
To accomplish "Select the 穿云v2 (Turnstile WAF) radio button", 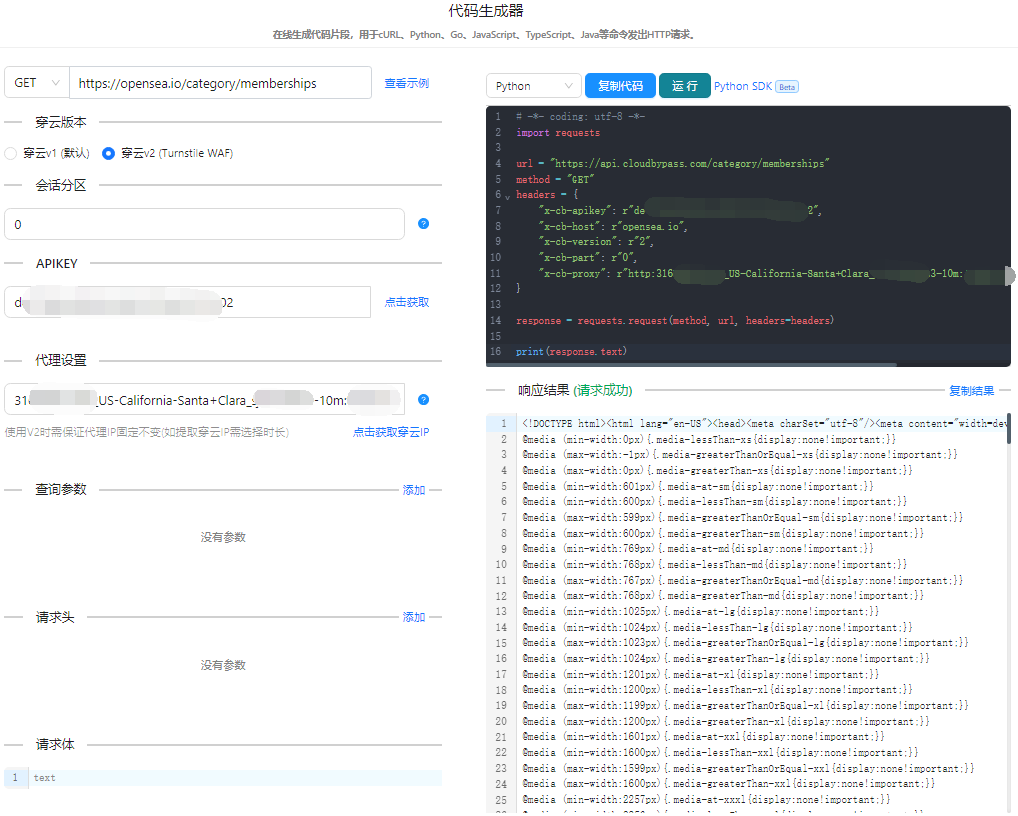I will (x=108, y=153).
